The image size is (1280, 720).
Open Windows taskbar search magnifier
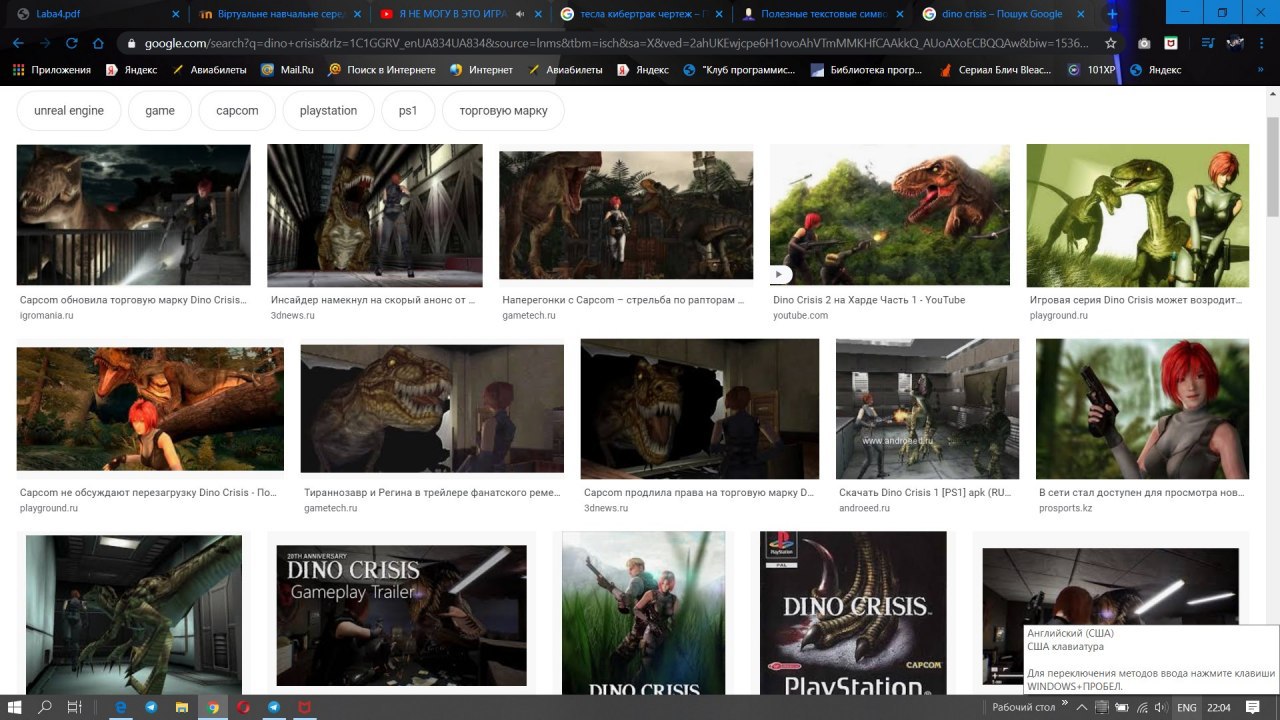[x=45, y=707]
